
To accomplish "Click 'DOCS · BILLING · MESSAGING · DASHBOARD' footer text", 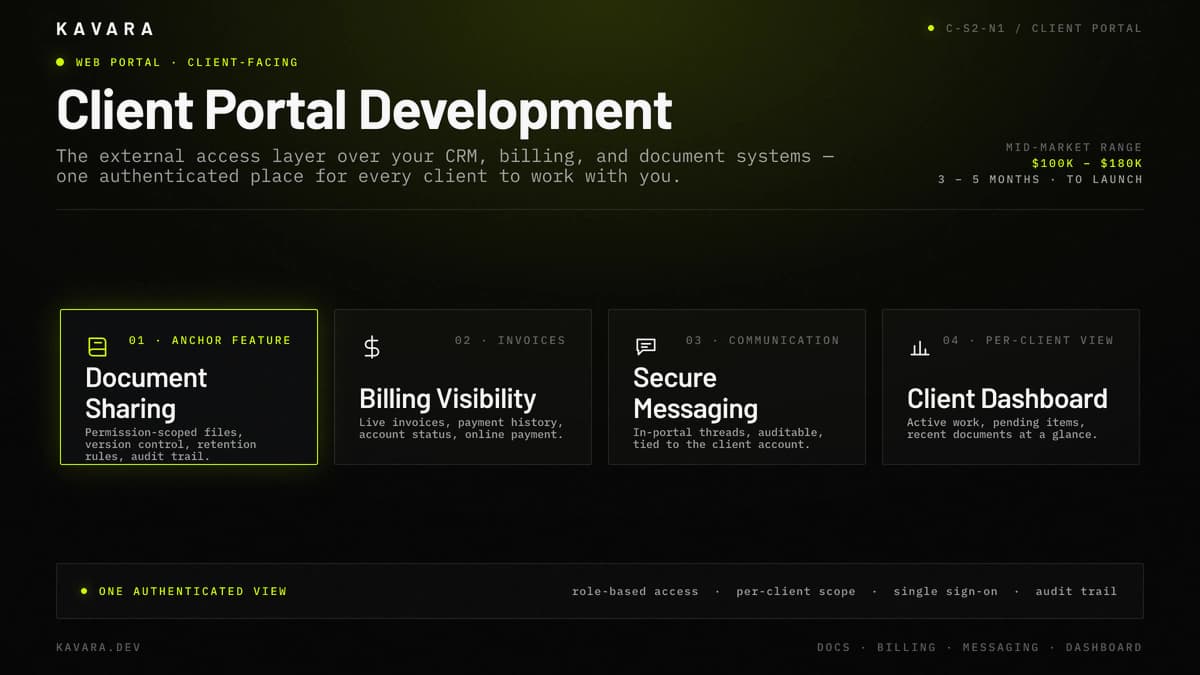I will pos(979,647).
